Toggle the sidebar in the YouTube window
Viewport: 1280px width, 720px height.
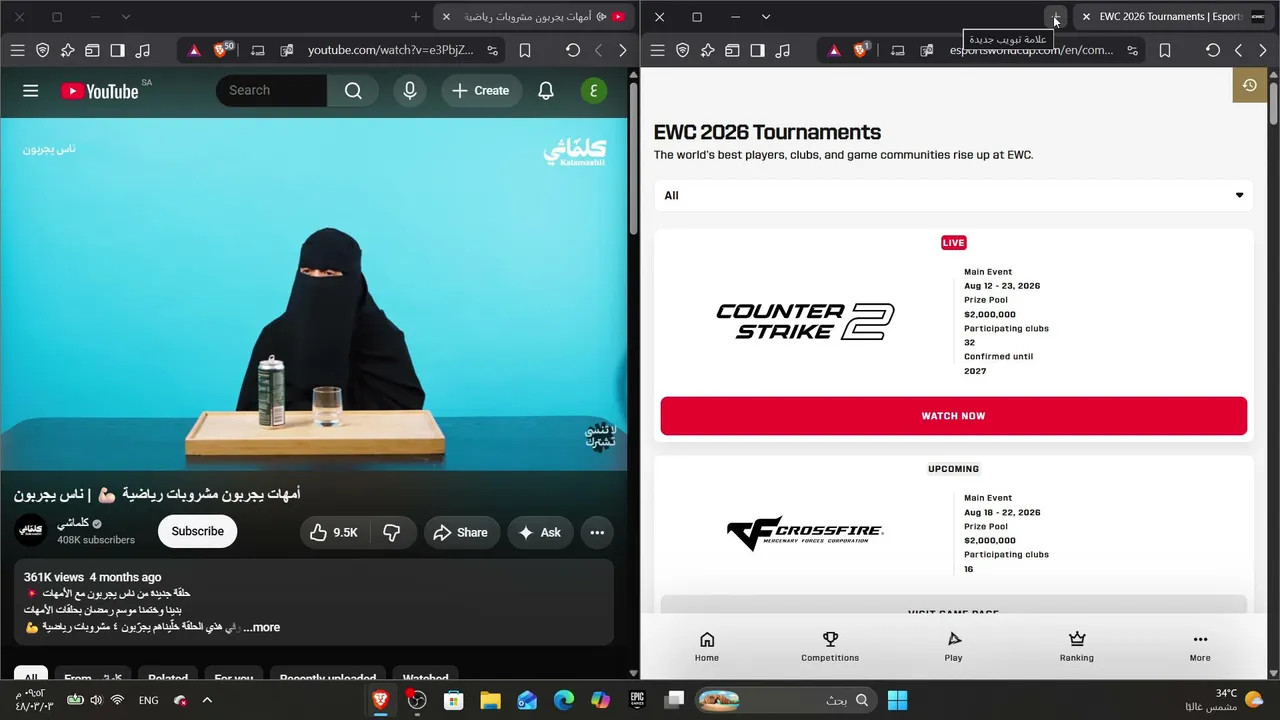point(117,50)
